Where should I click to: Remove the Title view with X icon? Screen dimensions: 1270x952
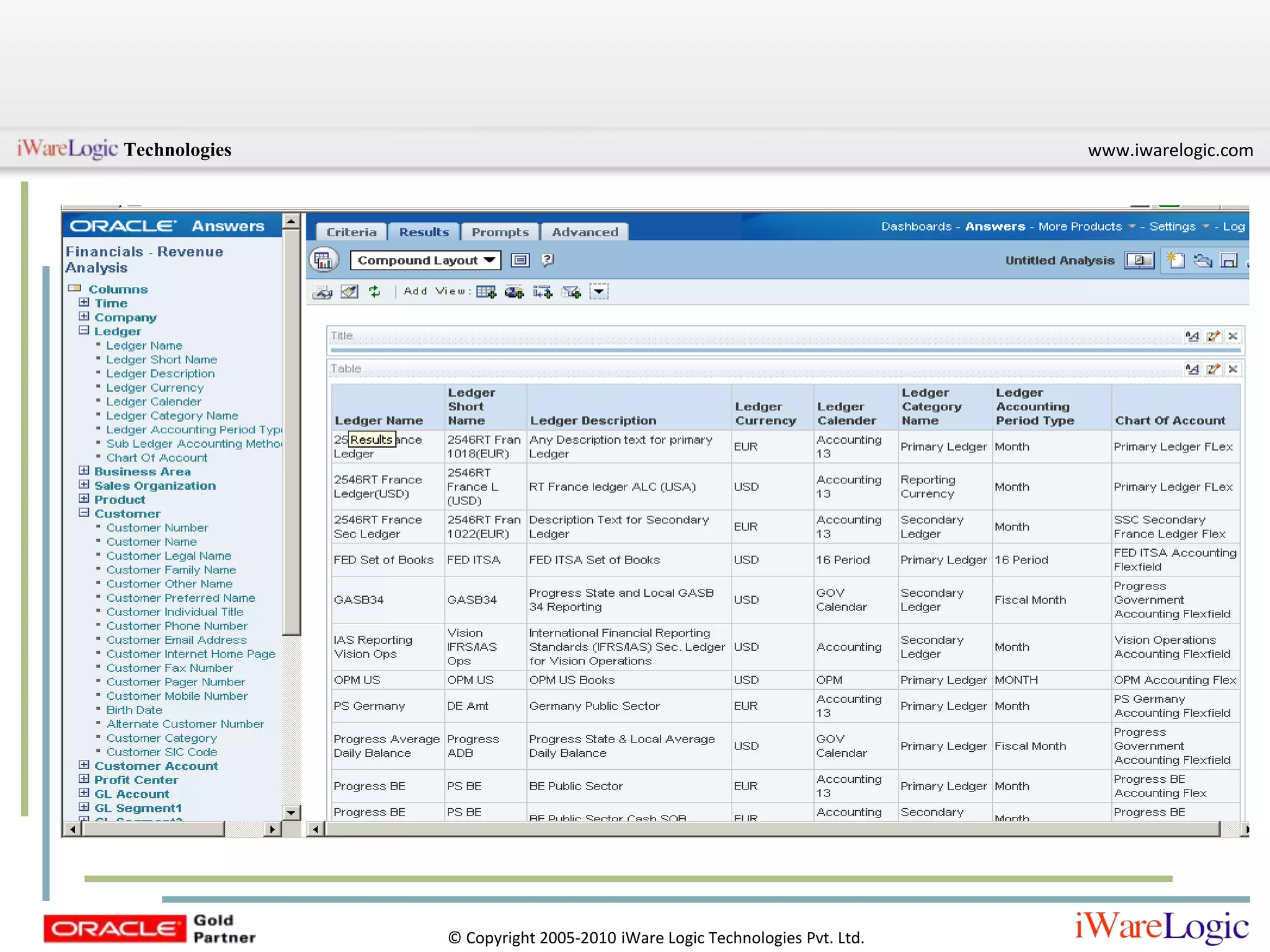click(x=1233, y=336)
